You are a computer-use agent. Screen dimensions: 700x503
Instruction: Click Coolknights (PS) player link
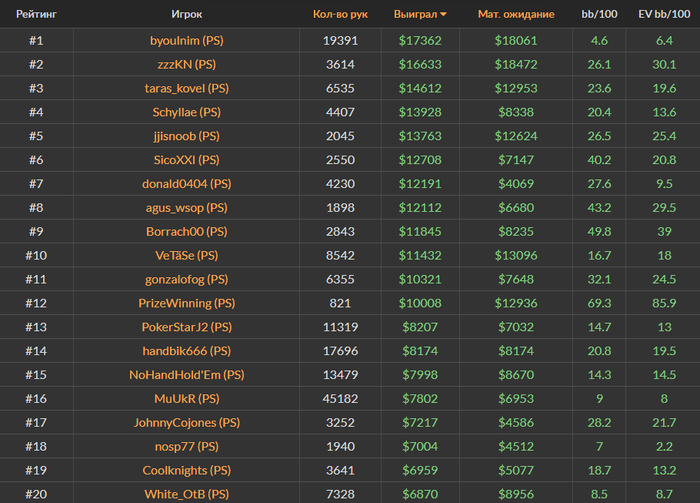point(187,470)
